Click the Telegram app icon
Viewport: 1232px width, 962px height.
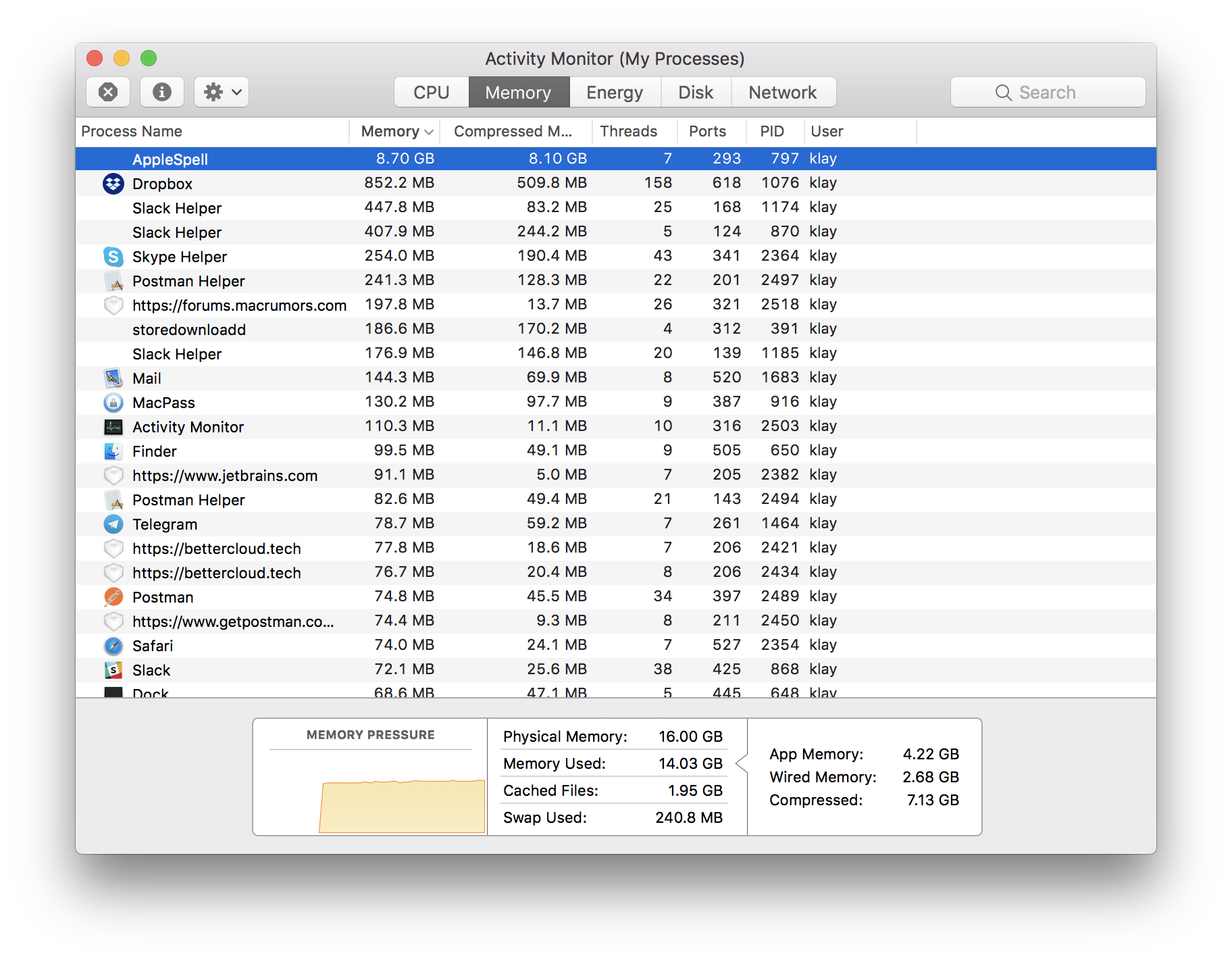point(113,524)
